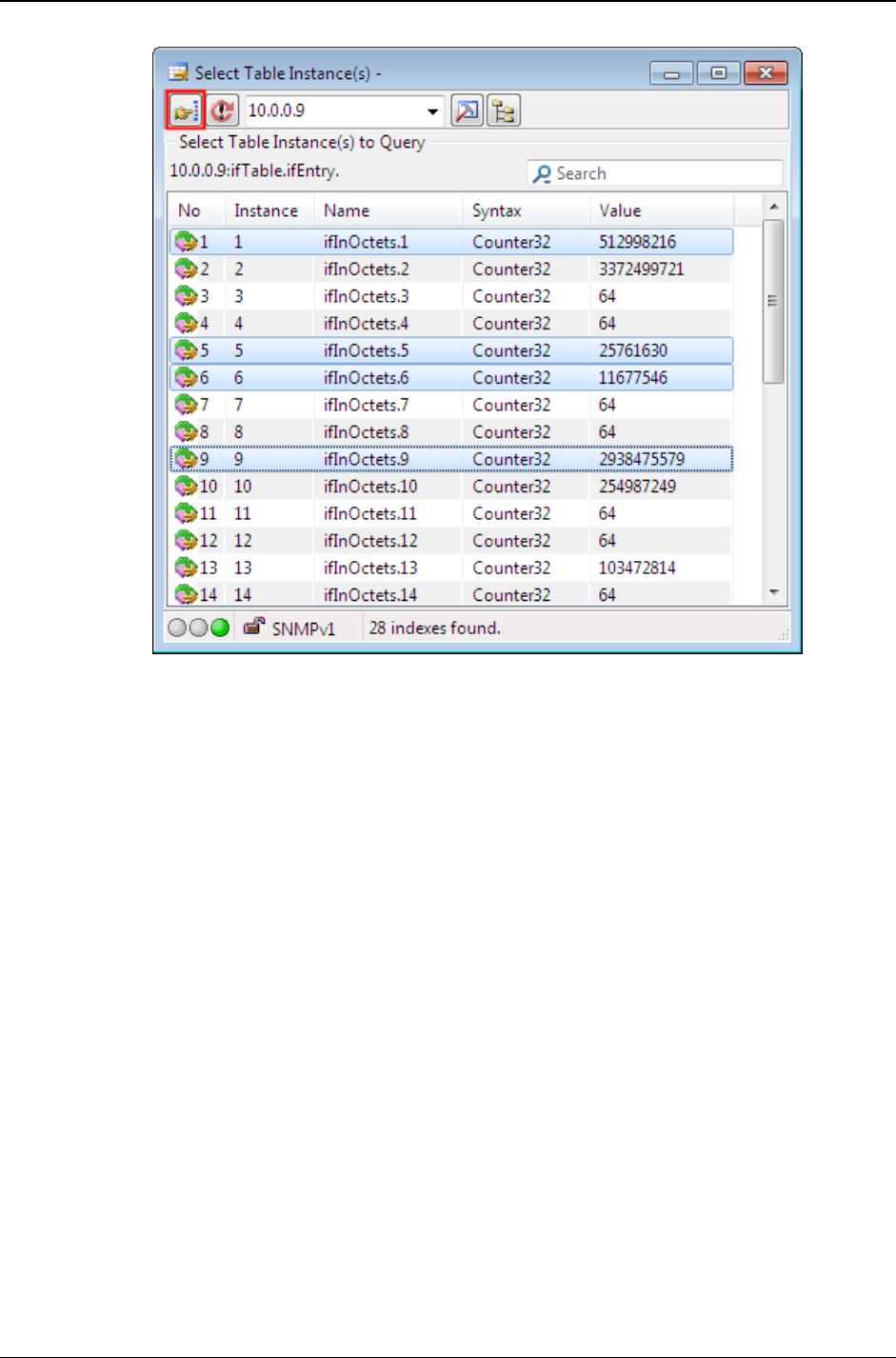This screenshot has height=1358, width=896.
Task: Click the icon of row 14
Action: coord(186,594)
